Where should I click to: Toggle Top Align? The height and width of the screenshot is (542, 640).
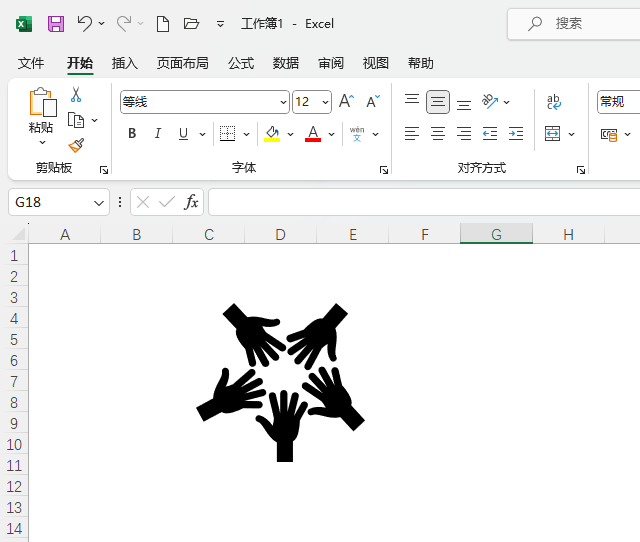click(x=412, y=100)
